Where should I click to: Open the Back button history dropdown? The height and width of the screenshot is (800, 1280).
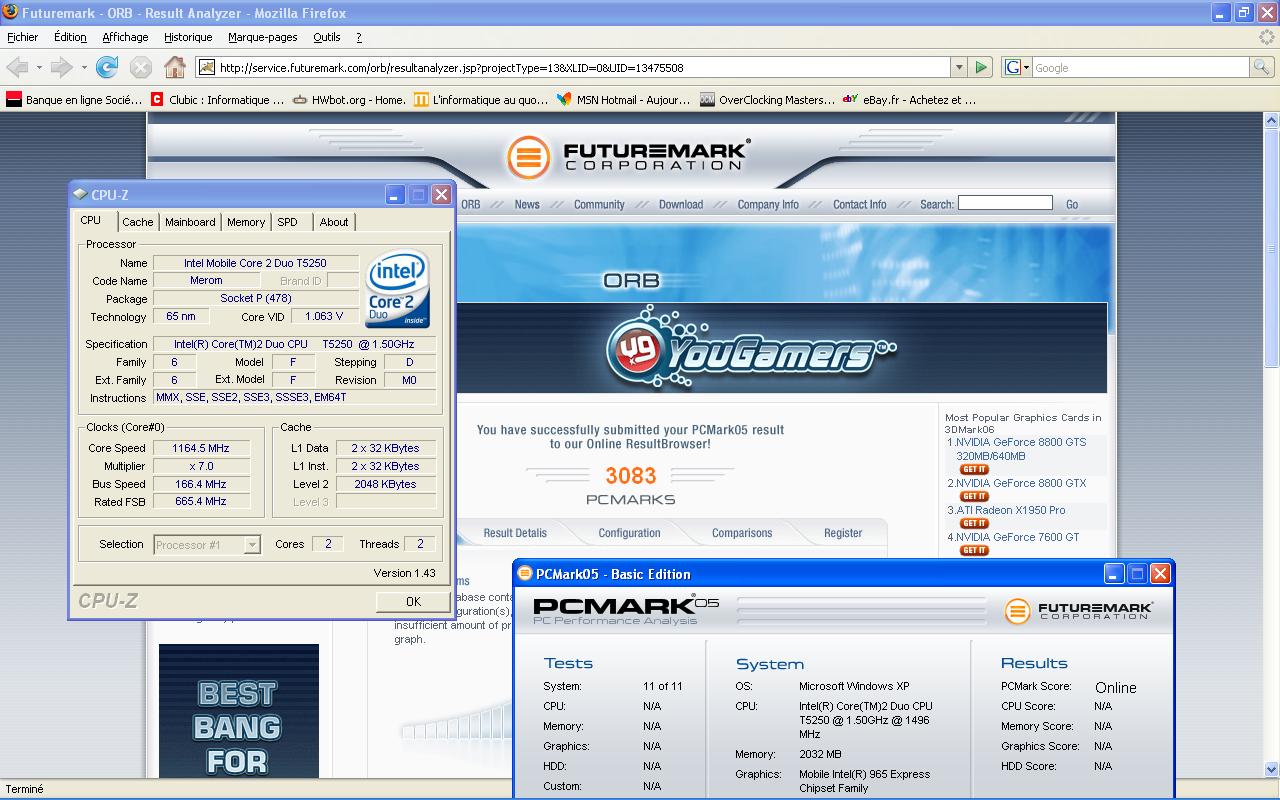(39, 67)
